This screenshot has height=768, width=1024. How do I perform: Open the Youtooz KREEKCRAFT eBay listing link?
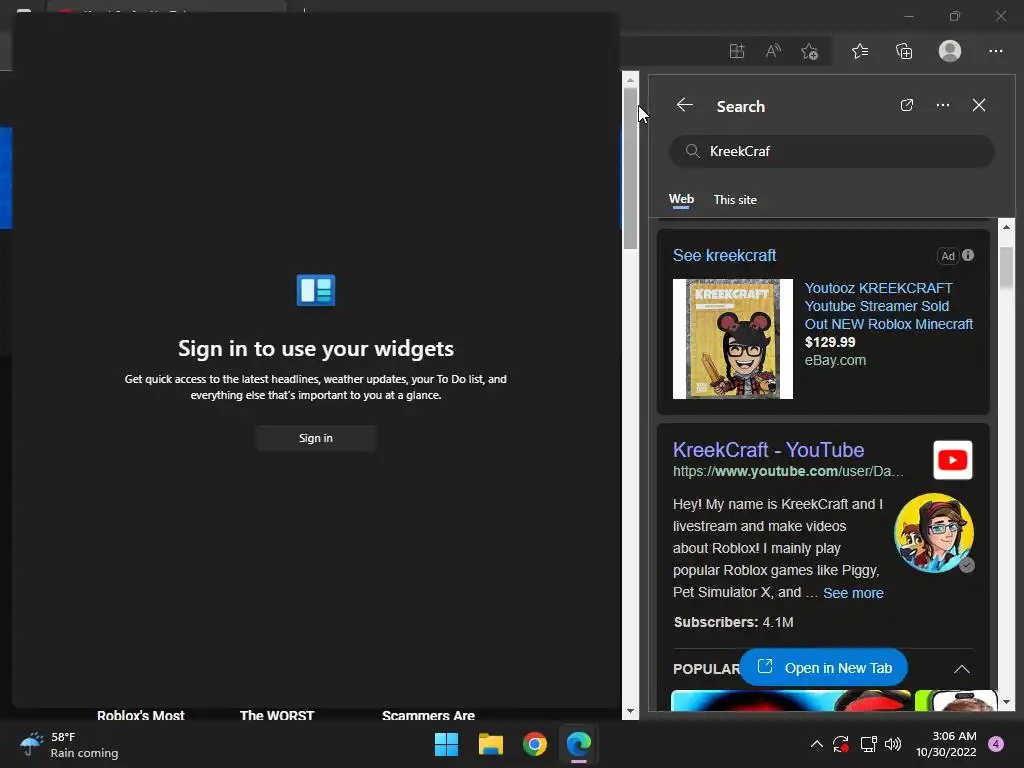[888, 306]
